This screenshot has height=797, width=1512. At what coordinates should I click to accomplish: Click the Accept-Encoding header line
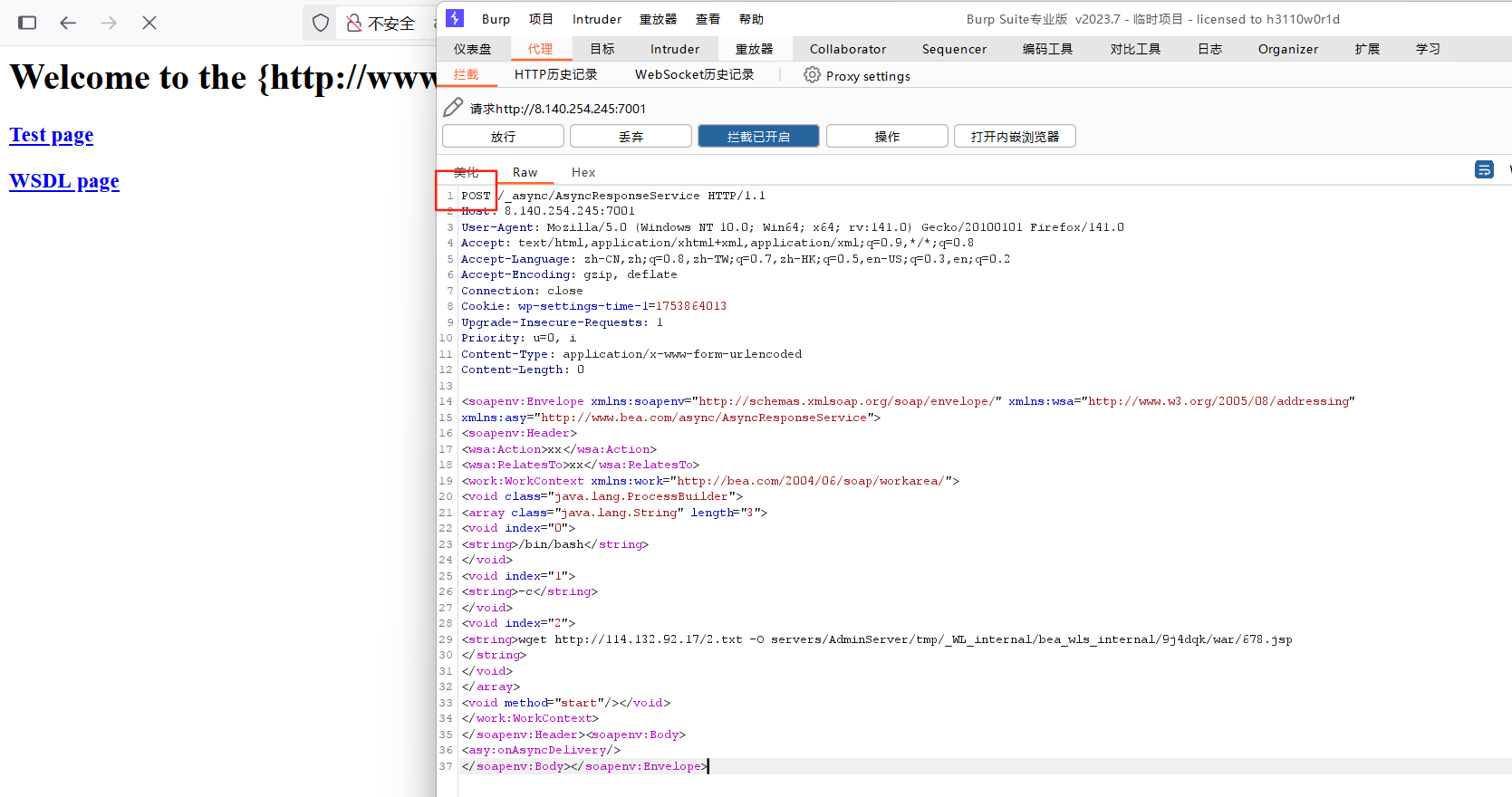coord(569,274)
